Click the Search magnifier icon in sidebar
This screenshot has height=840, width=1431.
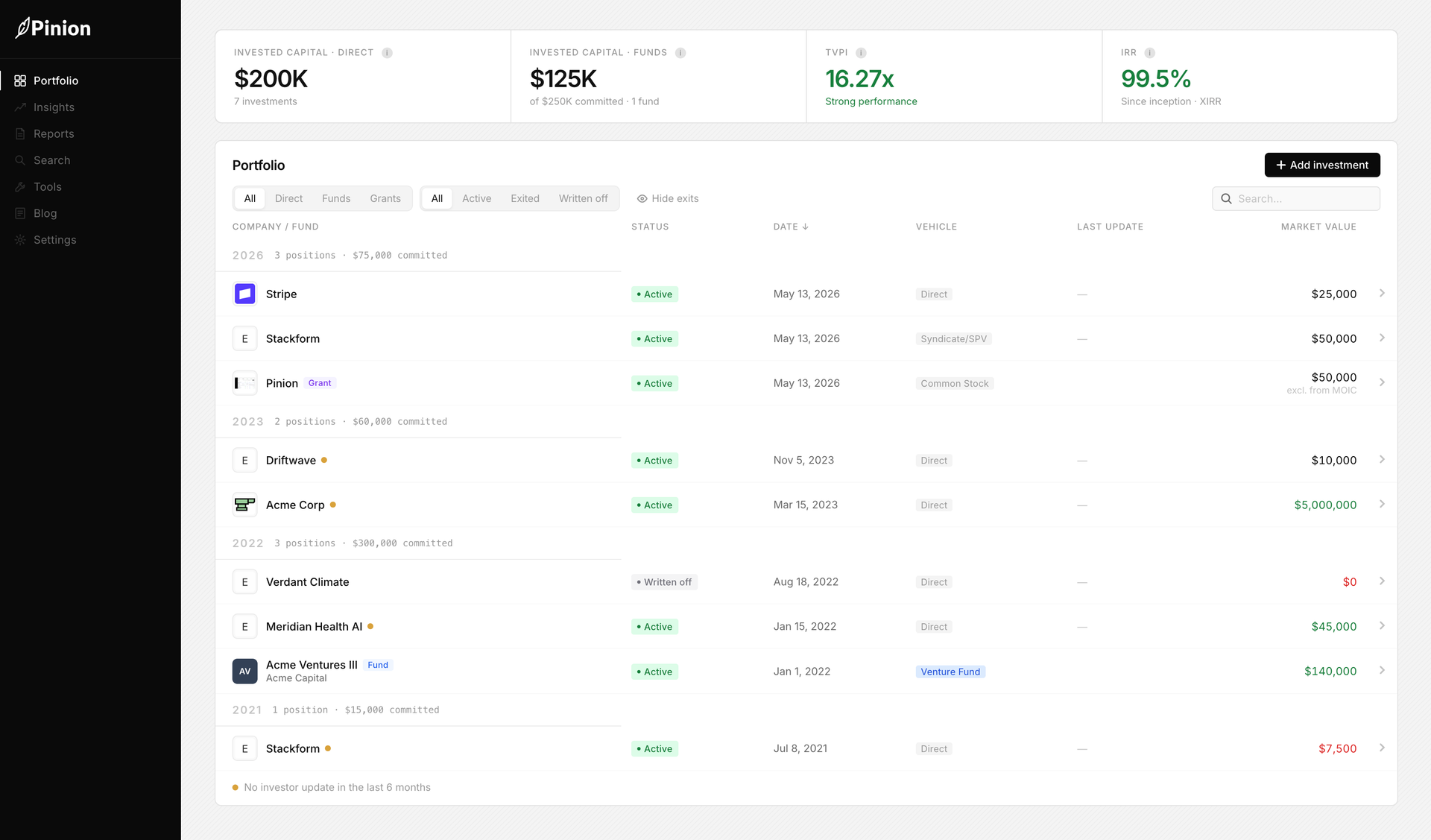pos(20,160)
